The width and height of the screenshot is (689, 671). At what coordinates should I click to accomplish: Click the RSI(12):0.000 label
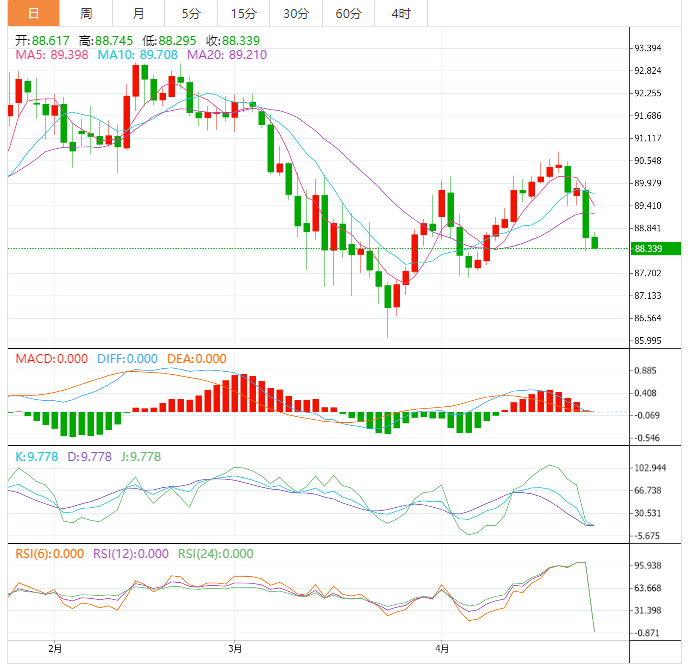[x=131, y=554]
